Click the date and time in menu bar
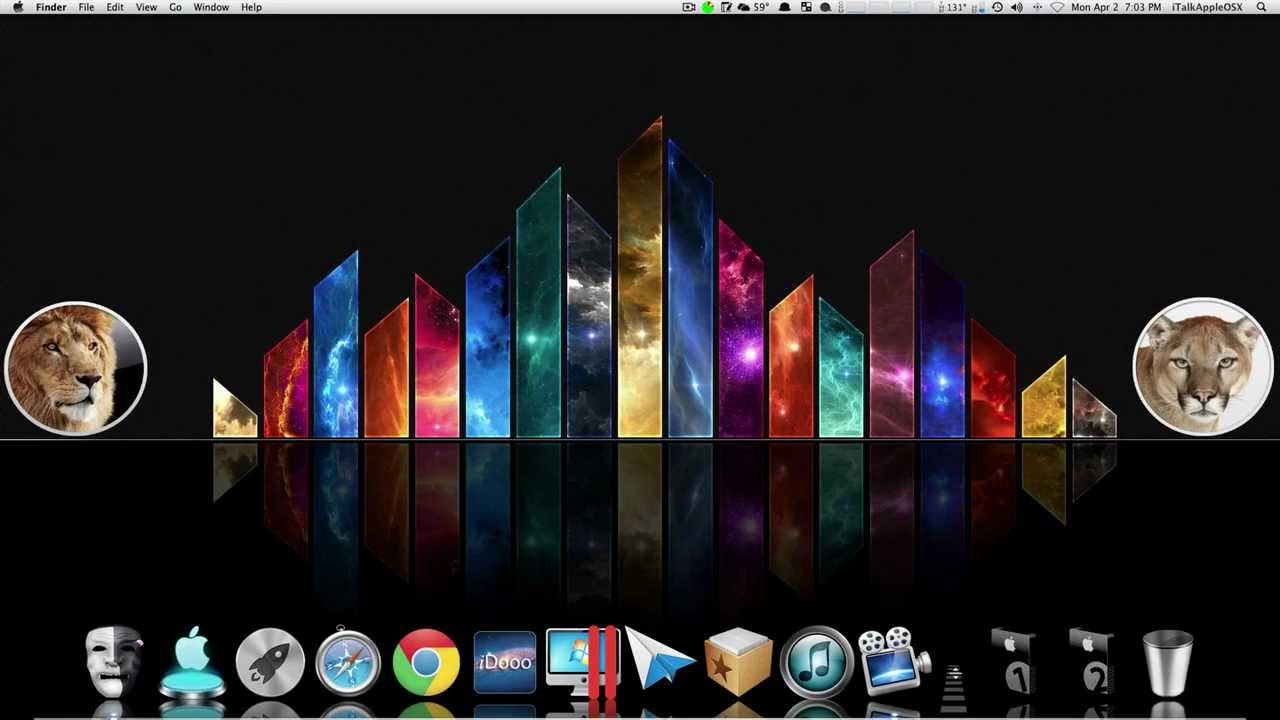The width and height of the screenshot is (1280, 720). [1116, 7]
